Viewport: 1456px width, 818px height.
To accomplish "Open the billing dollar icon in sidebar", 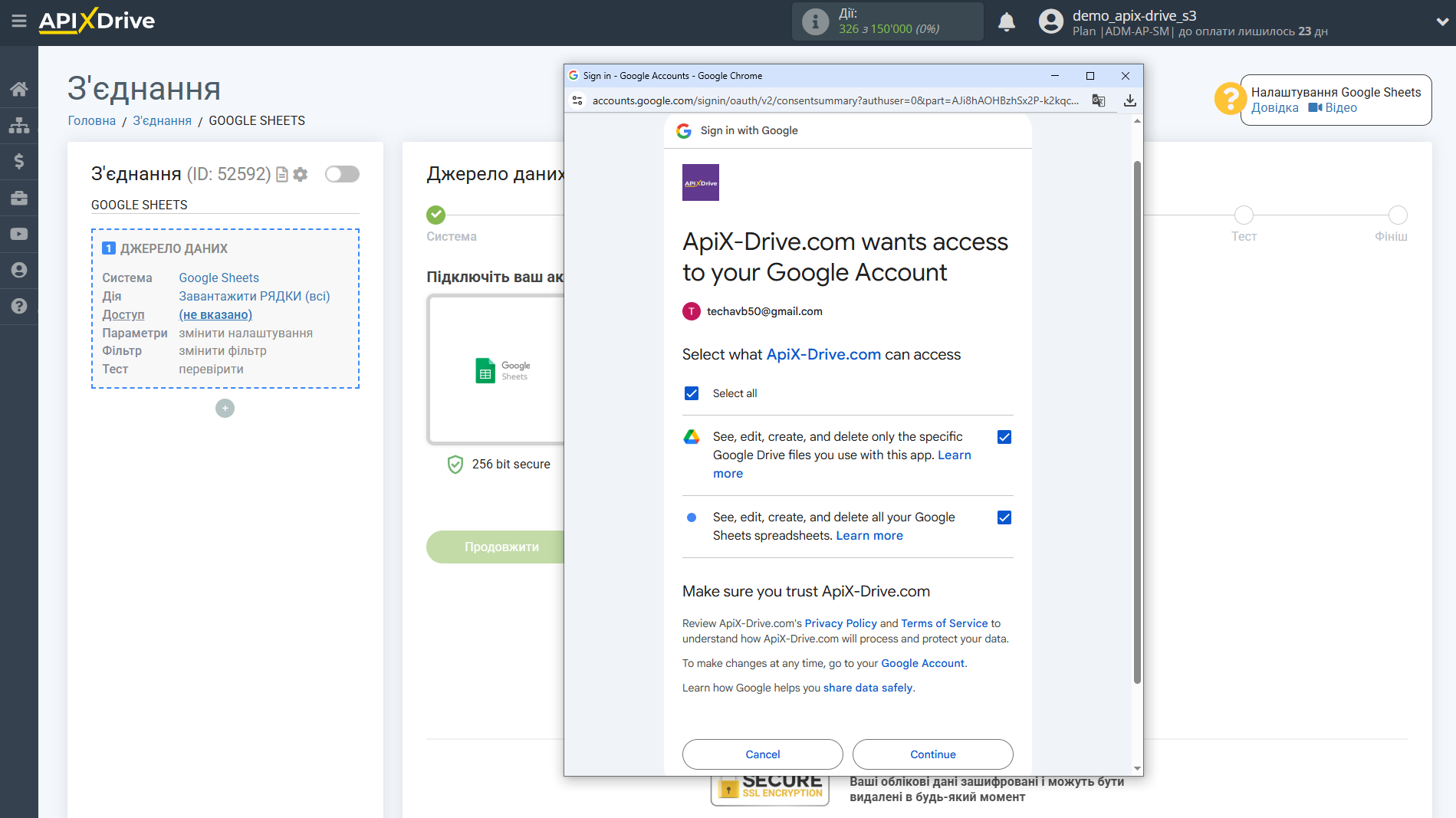I will (19, 161).
